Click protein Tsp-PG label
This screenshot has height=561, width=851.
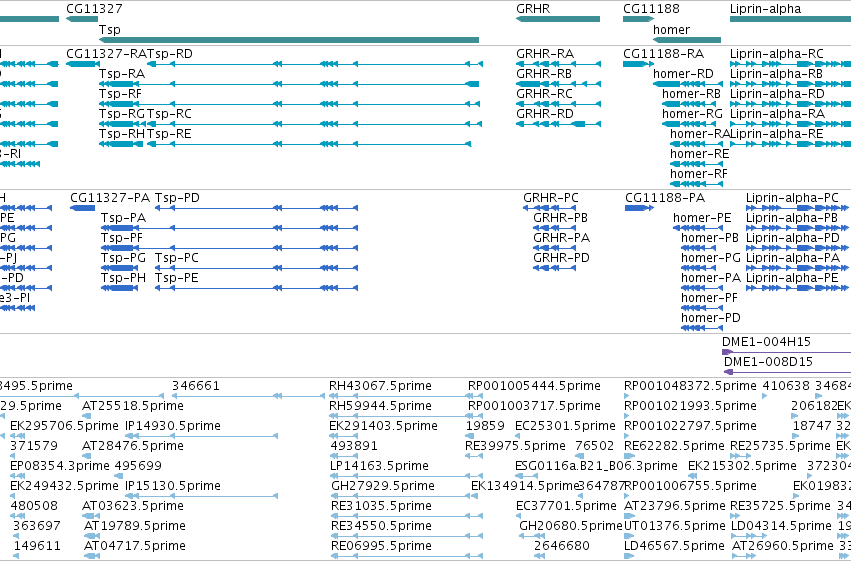(123, 258)
